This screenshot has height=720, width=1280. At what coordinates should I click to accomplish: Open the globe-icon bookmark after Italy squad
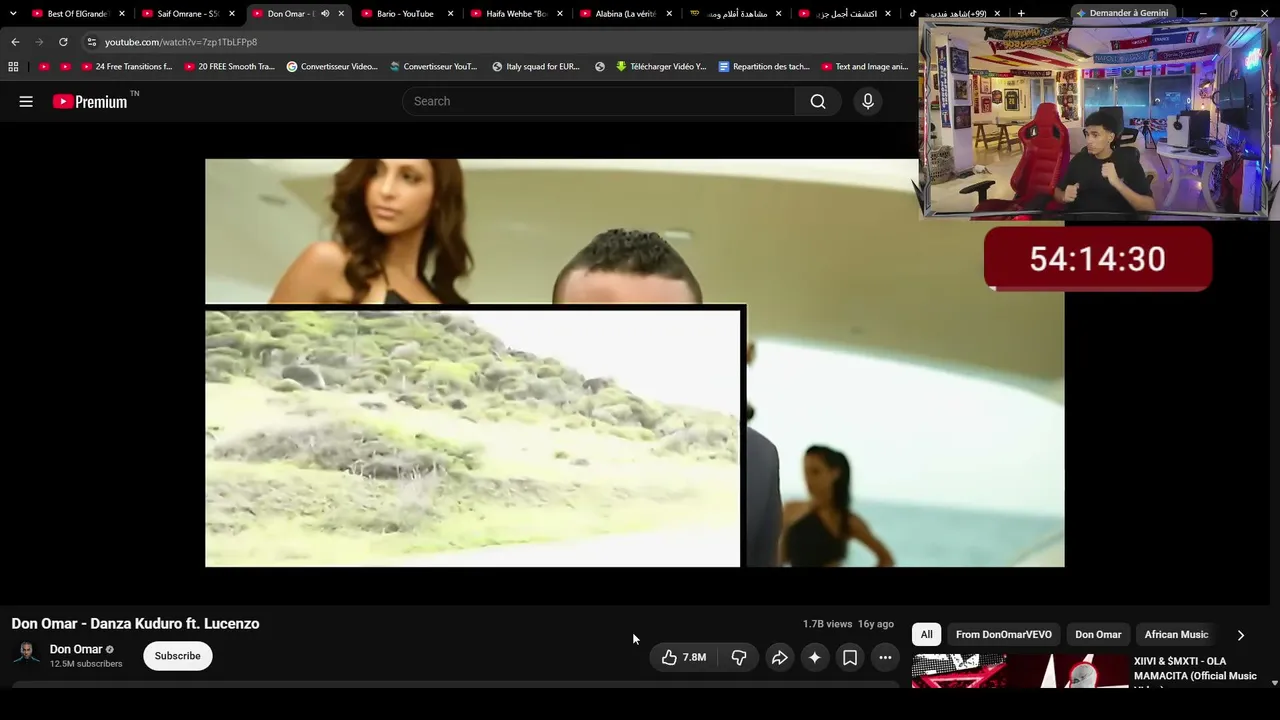click(x=600, y=67)
